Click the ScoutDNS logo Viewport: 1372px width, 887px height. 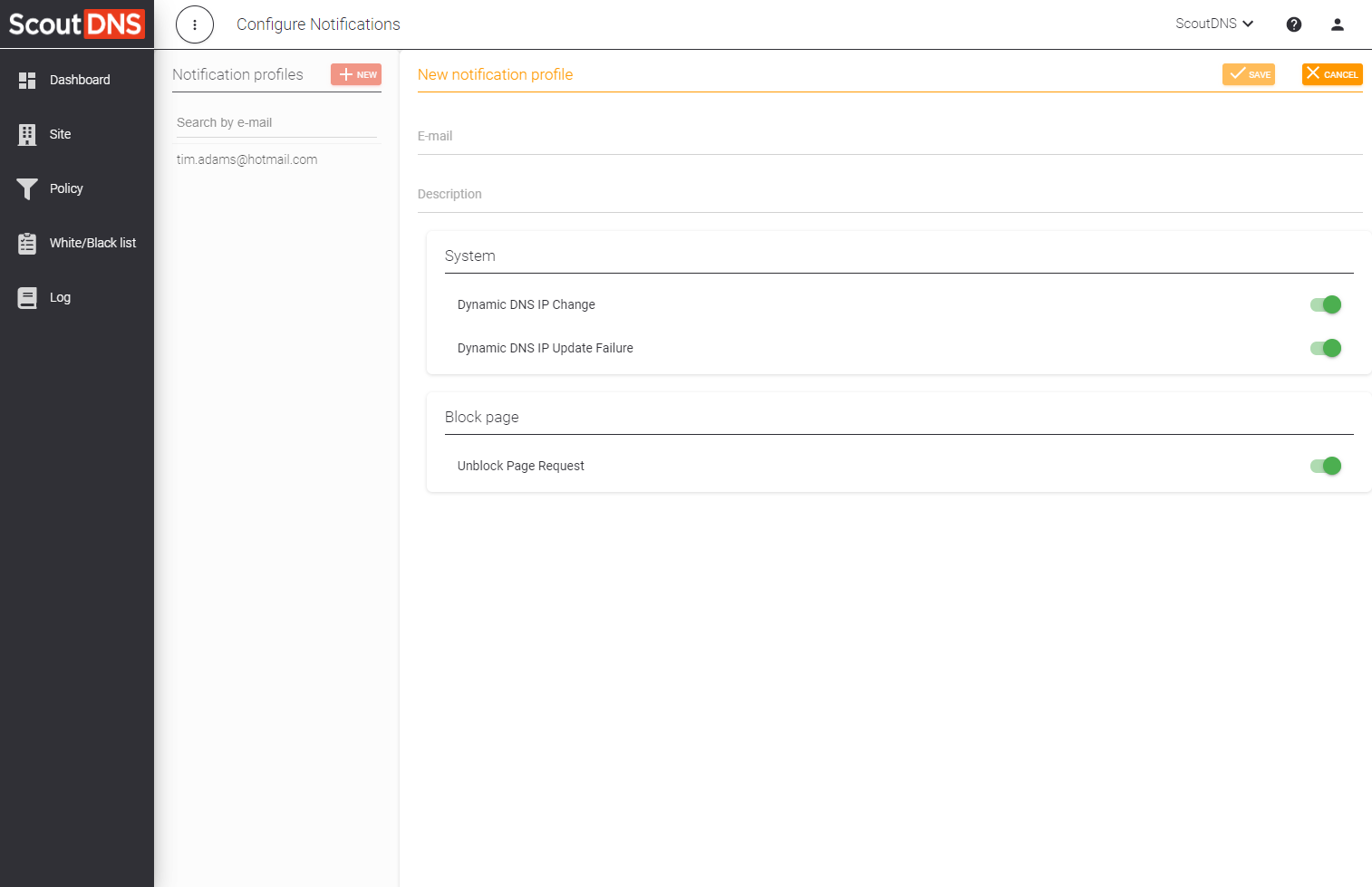pyautogui.click(x=77, y=24)
